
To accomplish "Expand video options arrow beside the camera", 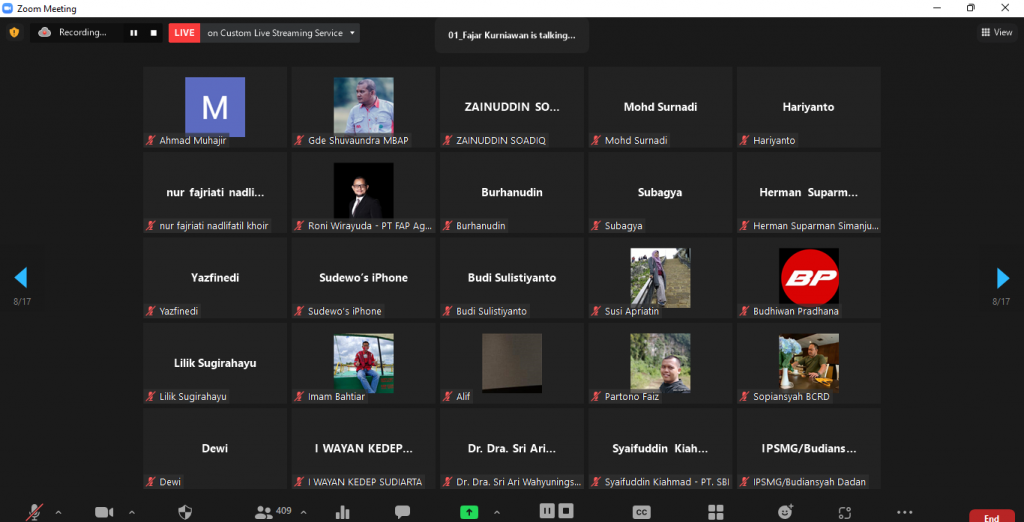I will 131,512.
